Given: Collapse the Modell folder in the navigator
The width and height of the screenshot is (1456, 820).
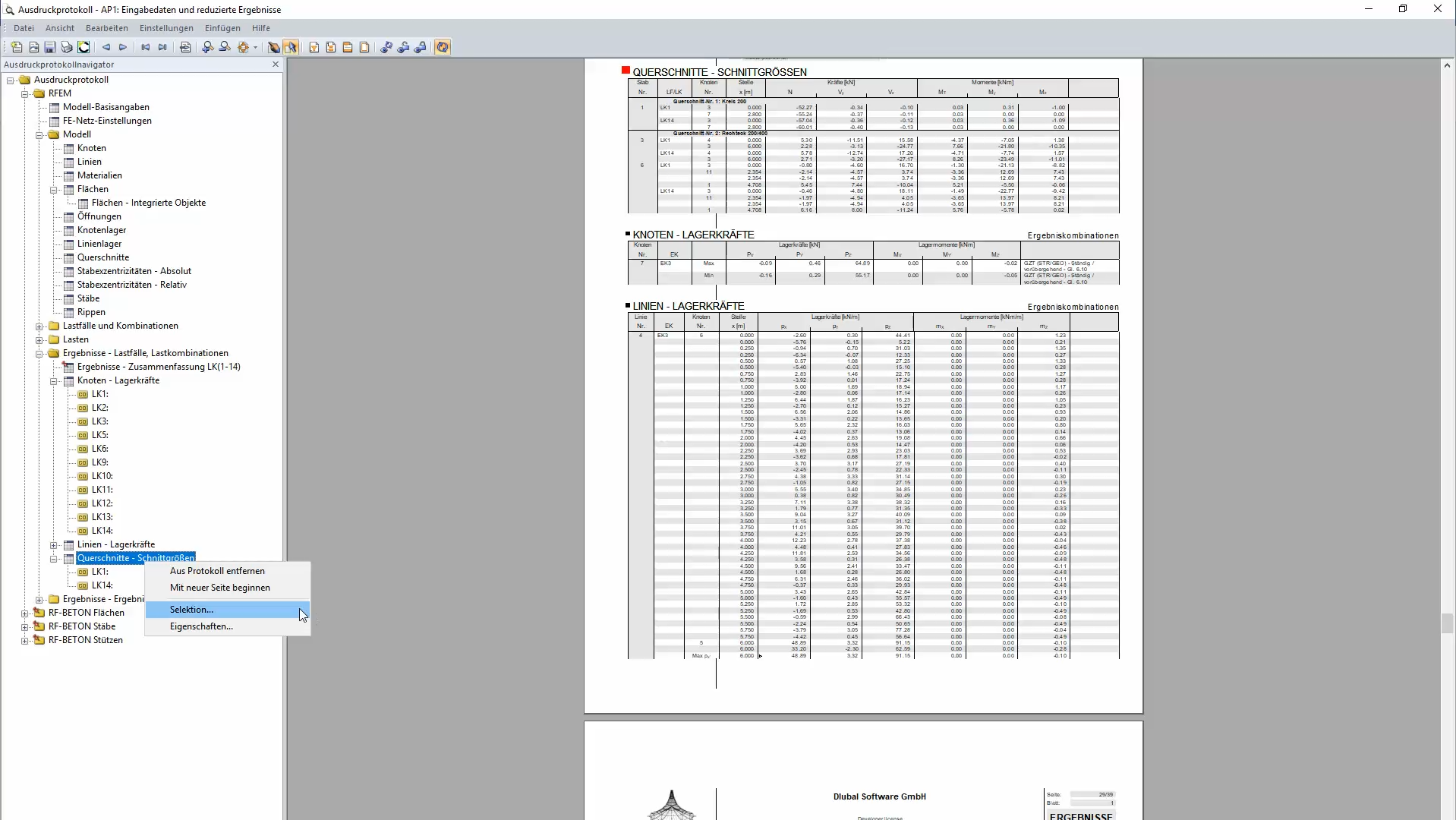Looking at the screenshot, I should 39,134.
